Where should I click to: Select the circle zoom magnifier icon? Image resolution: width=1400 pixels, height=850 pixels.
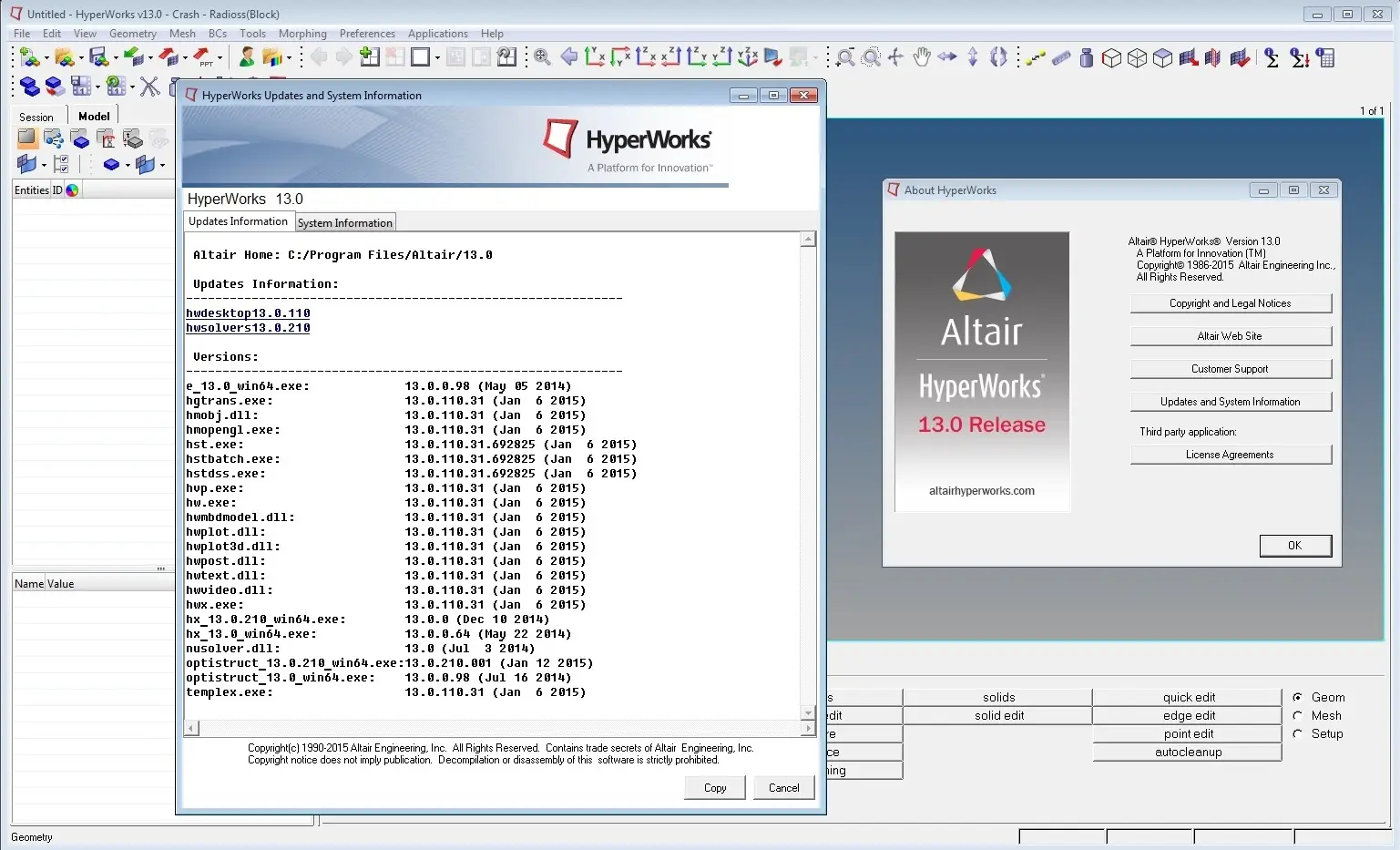871,57
